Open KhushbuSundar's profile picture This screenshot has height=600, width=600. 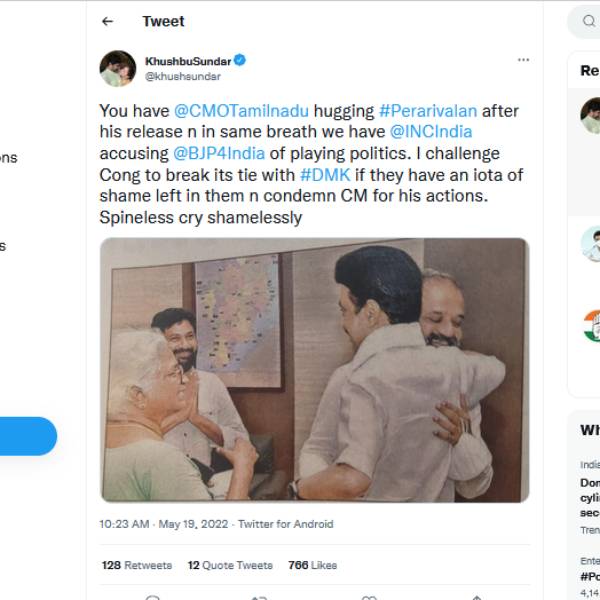[x=118, y=68]
